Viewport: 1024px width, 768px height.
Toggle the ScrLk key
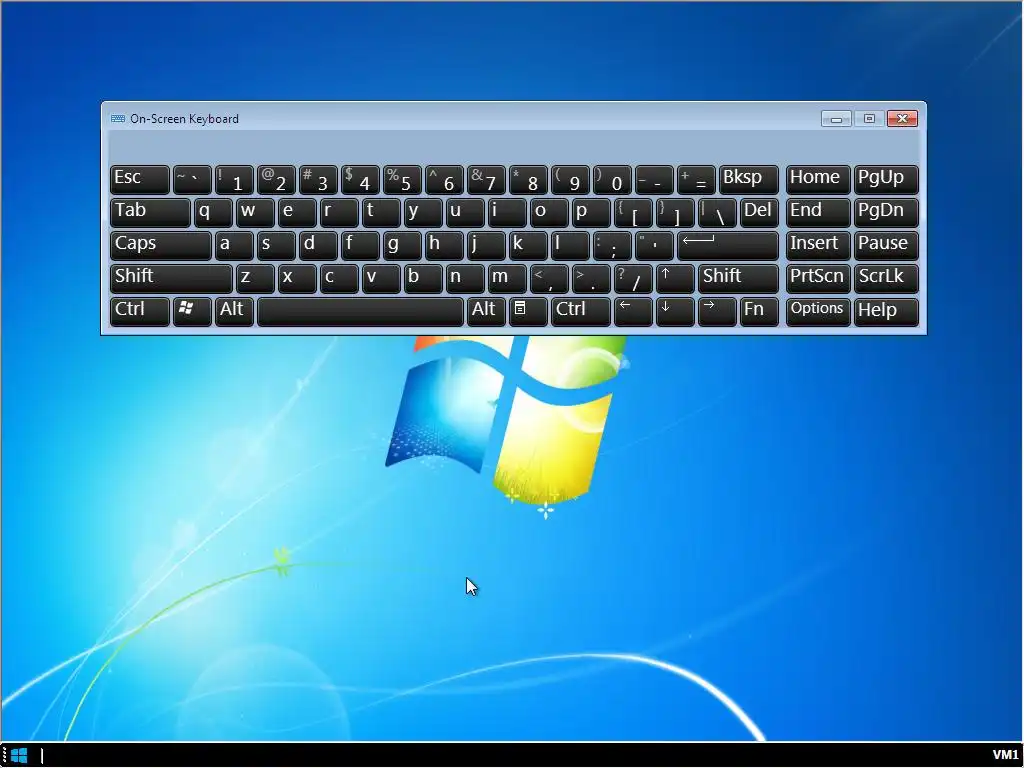886,279
